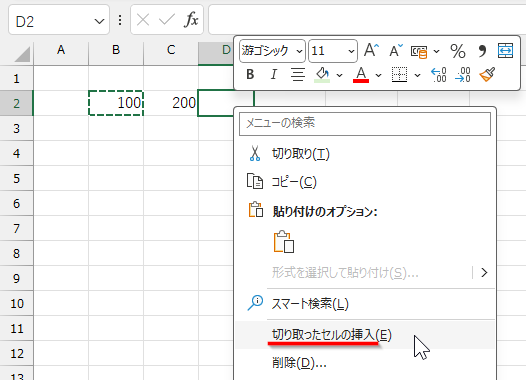526x380 pixels.
Task: Expand the fill color dropdown arrow
Action: (339, 75)
